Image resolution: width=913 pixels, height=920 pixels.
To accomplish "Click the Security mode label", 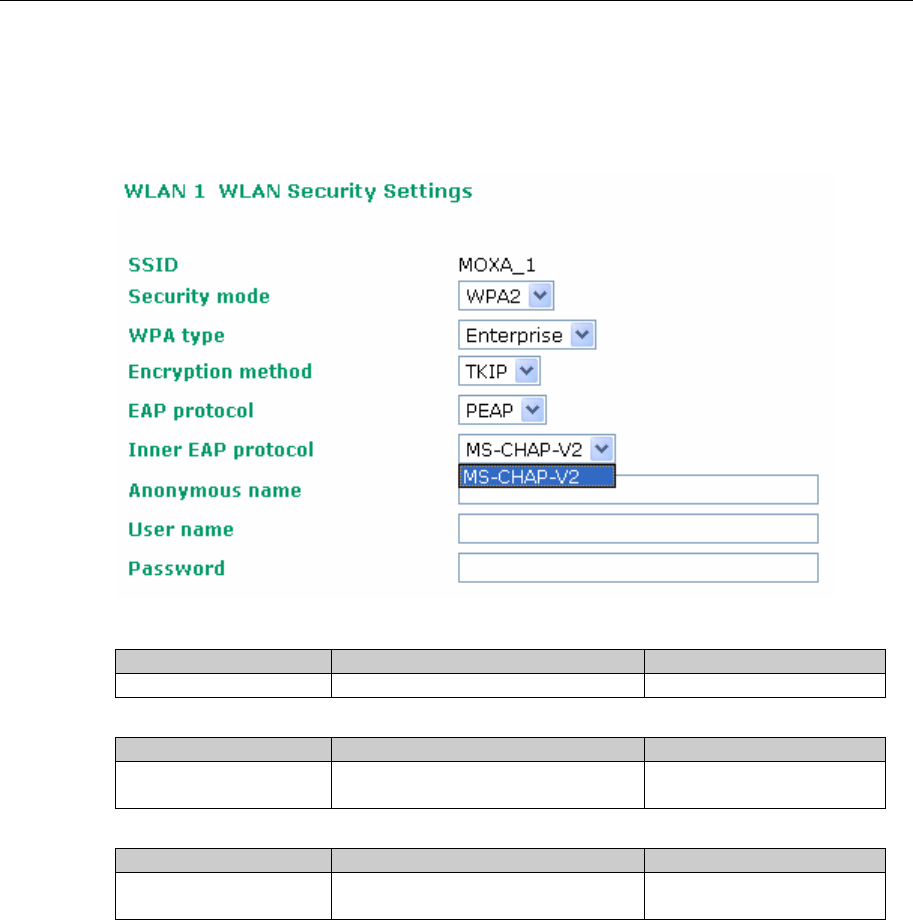I will tap(199, 296).
